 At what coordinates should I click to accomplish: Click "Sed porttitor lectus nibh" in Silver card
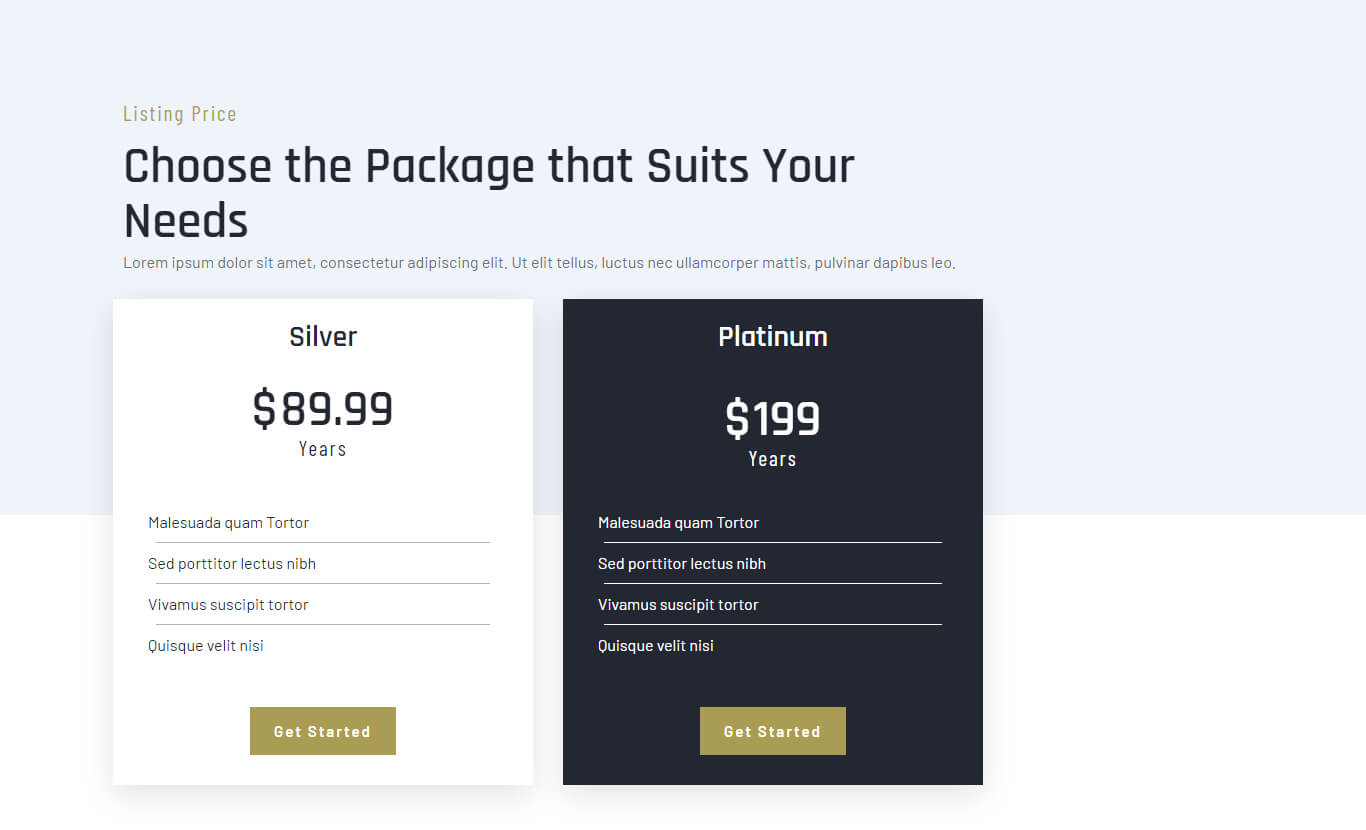(x=232, y=564)
